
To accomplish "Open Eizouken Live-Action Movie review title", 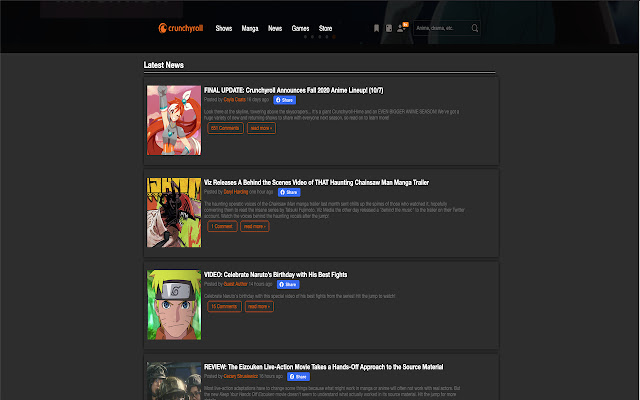I will (x=324, y=367).
